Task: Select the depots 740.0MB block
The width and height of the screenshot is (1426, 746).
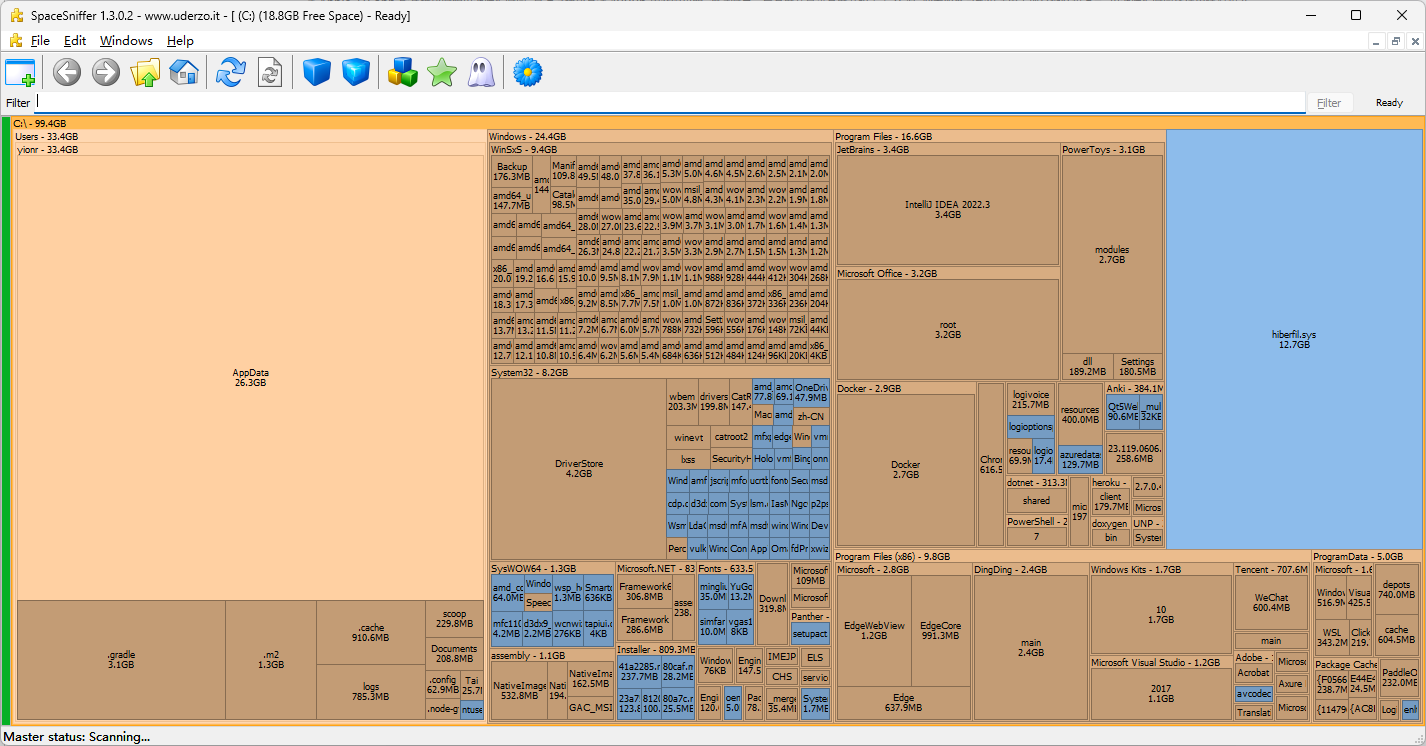Action: 1397,589
